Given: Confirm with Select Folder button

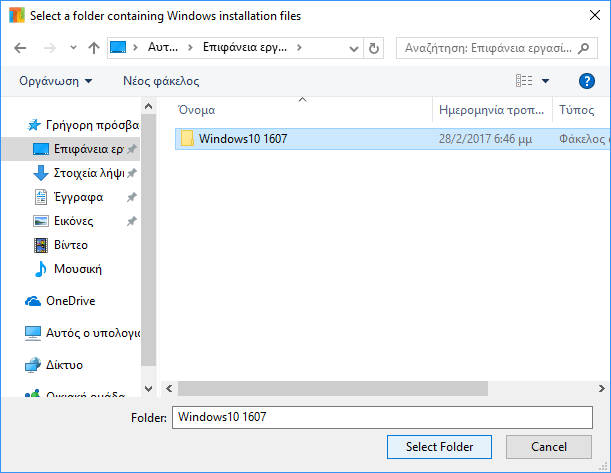Looking at the screenshot, I should tap(439, 447).
